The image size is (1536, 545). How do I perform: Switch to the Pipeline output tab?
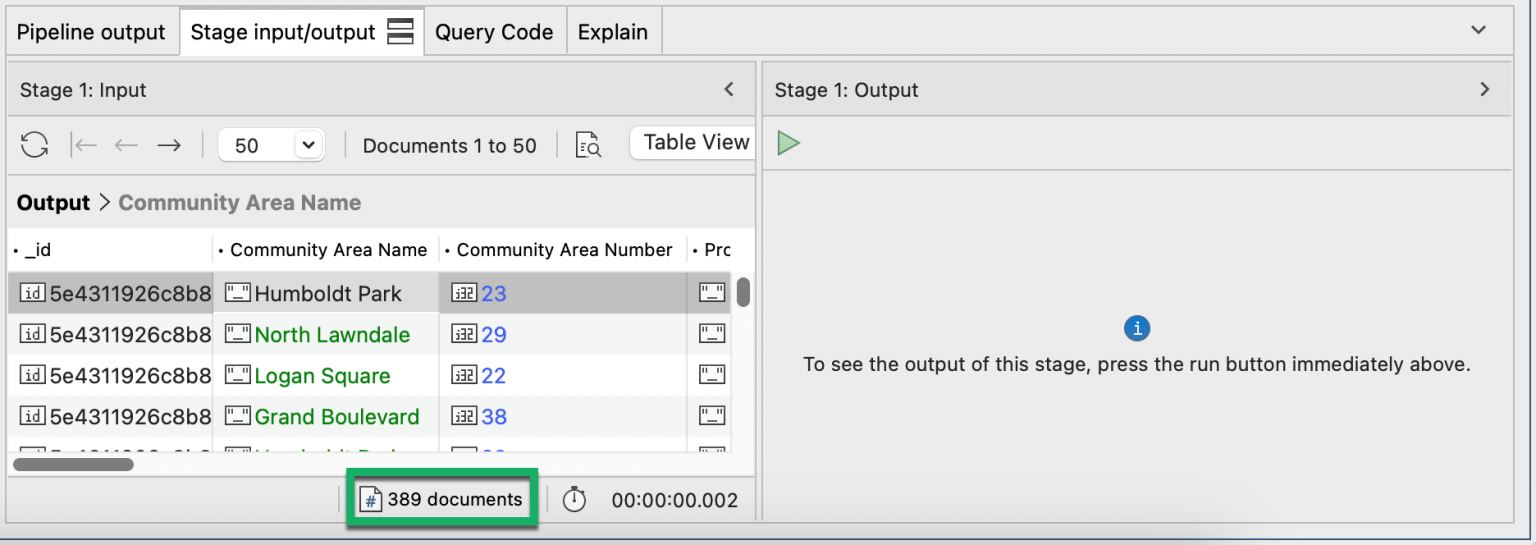[91, 32]
